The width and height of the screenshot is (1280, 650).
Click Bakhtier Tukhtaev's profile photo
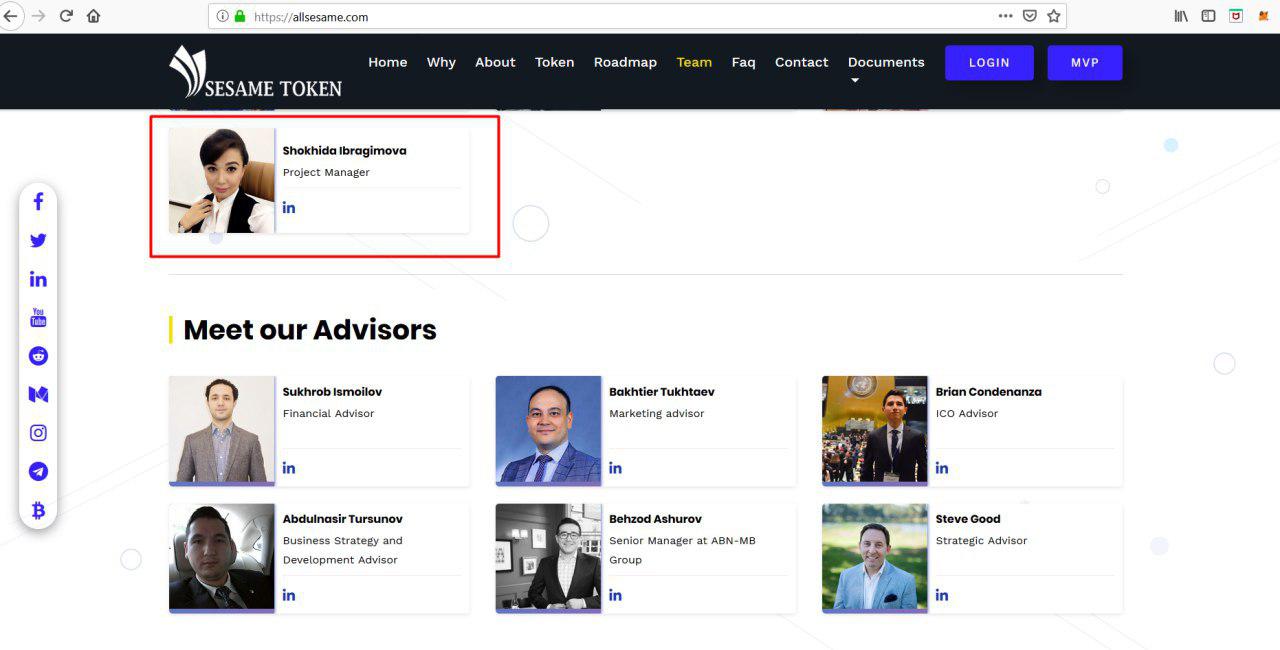[x=548, y=430]
